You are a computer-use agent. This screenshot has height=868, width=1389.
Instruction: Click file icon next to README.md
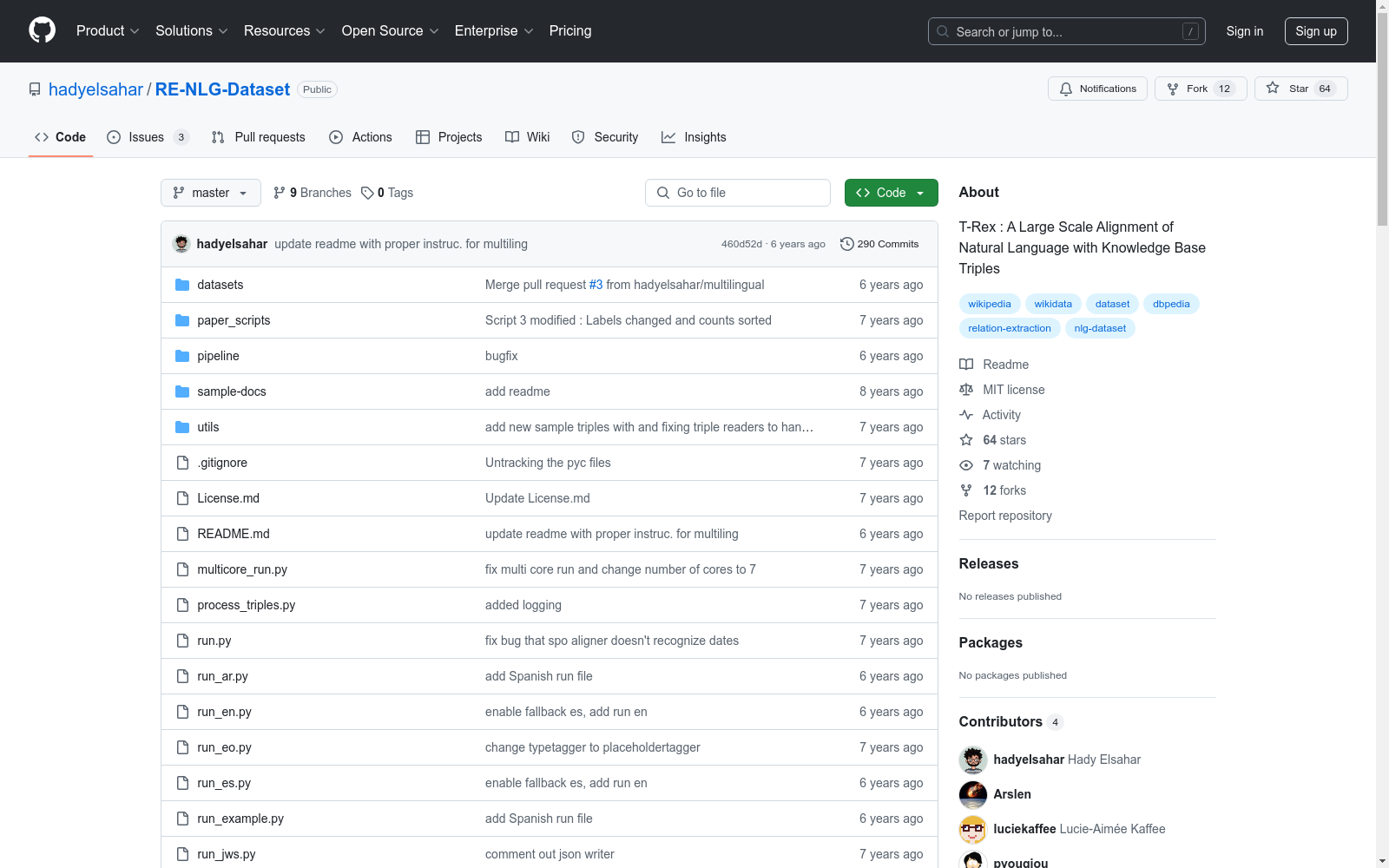(x=182, y=534)
